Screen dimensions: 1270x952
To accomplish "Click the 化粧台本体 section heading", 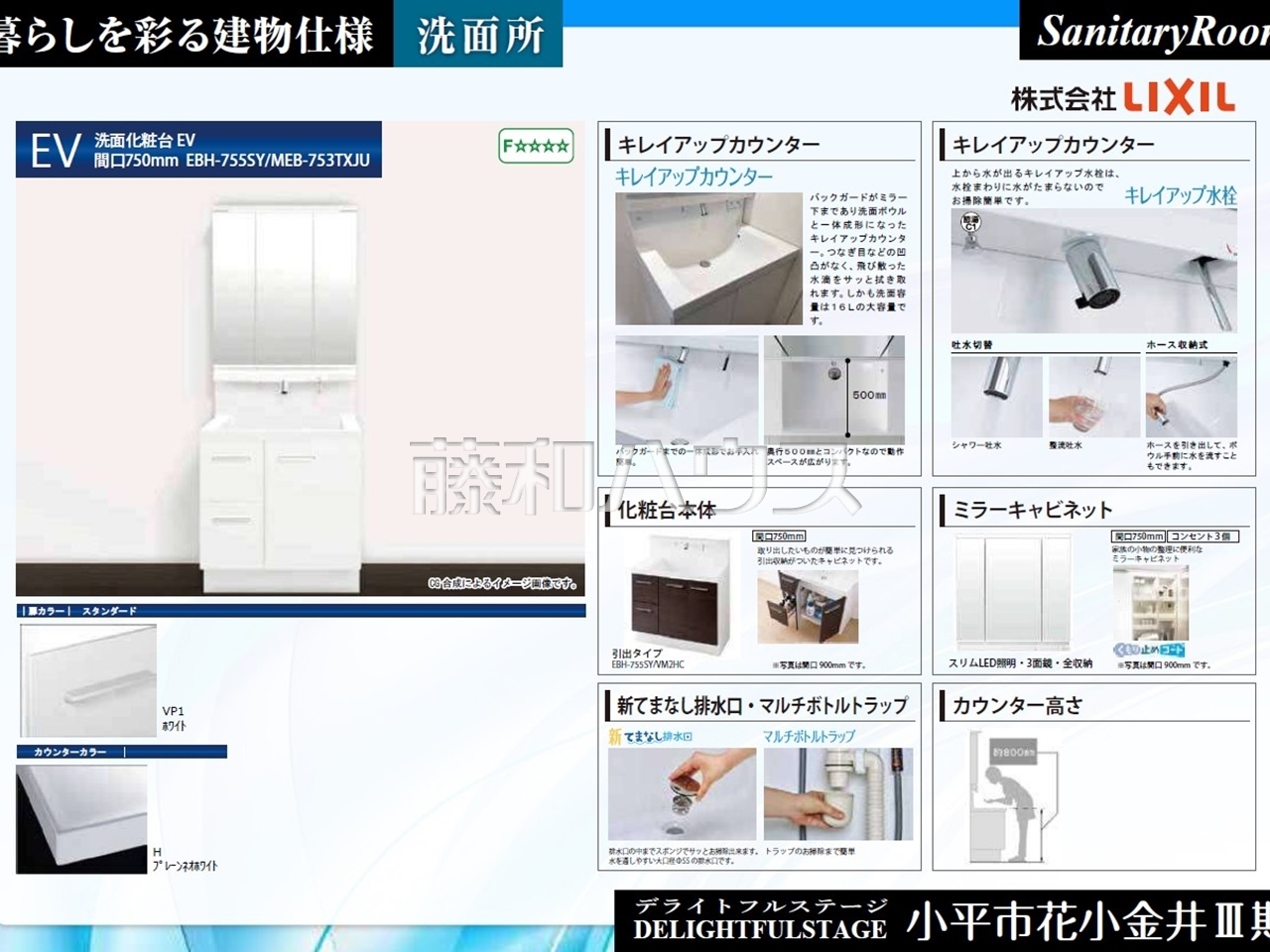I will click(x=666, y=510).
